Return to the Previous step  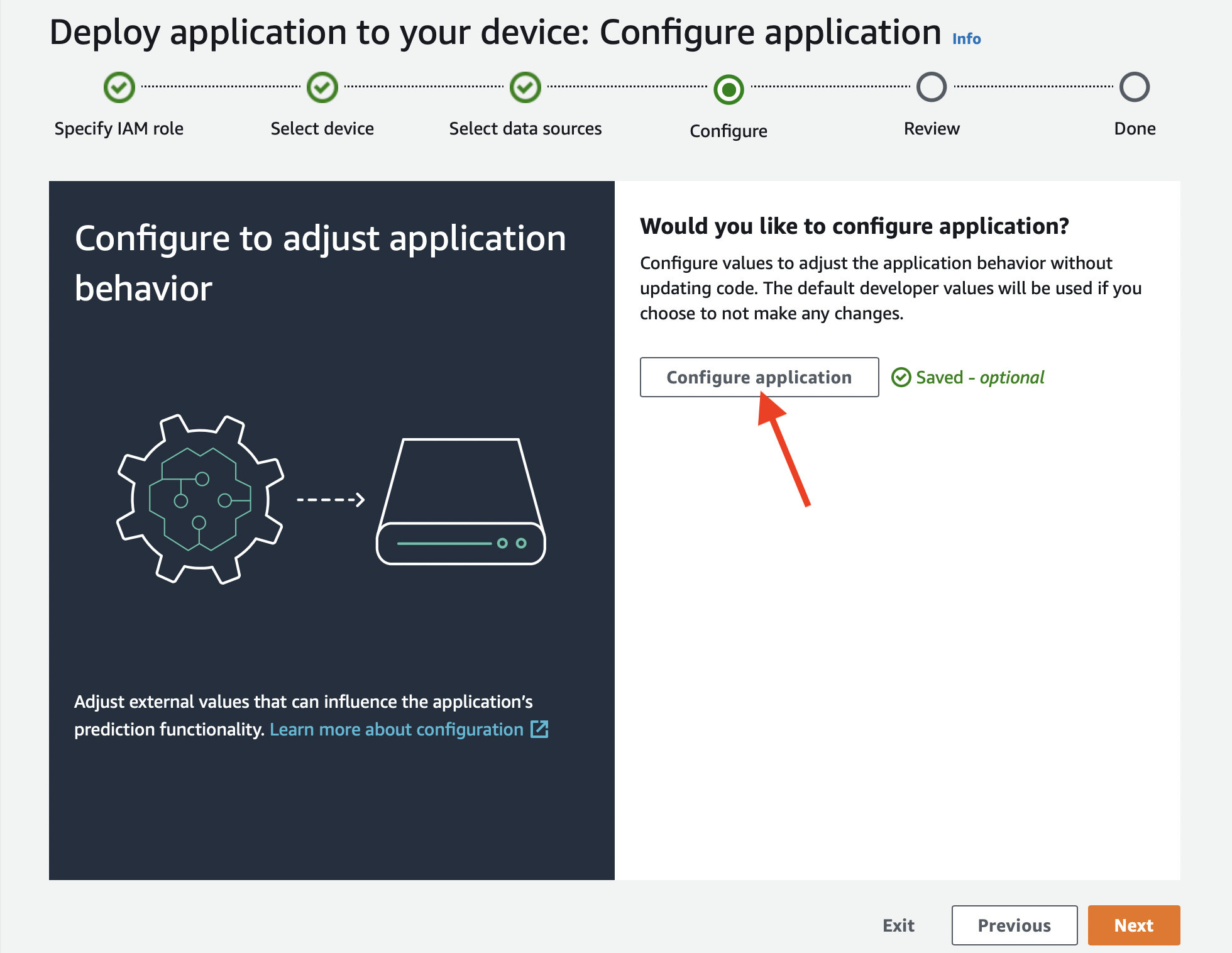tap(1015, 925)
